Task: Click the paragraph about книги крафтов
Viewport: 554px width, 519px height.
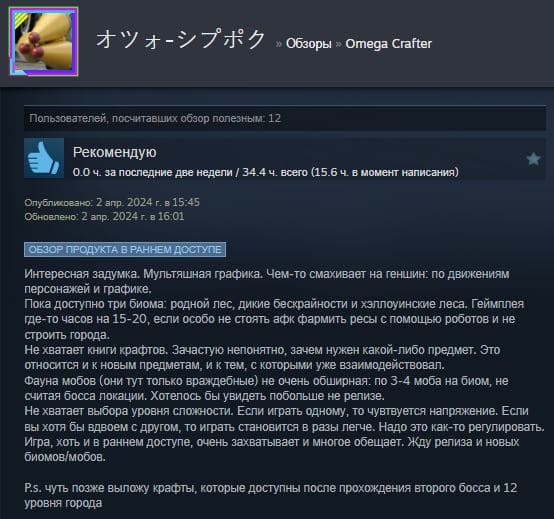Action: (x=262, y=358)
